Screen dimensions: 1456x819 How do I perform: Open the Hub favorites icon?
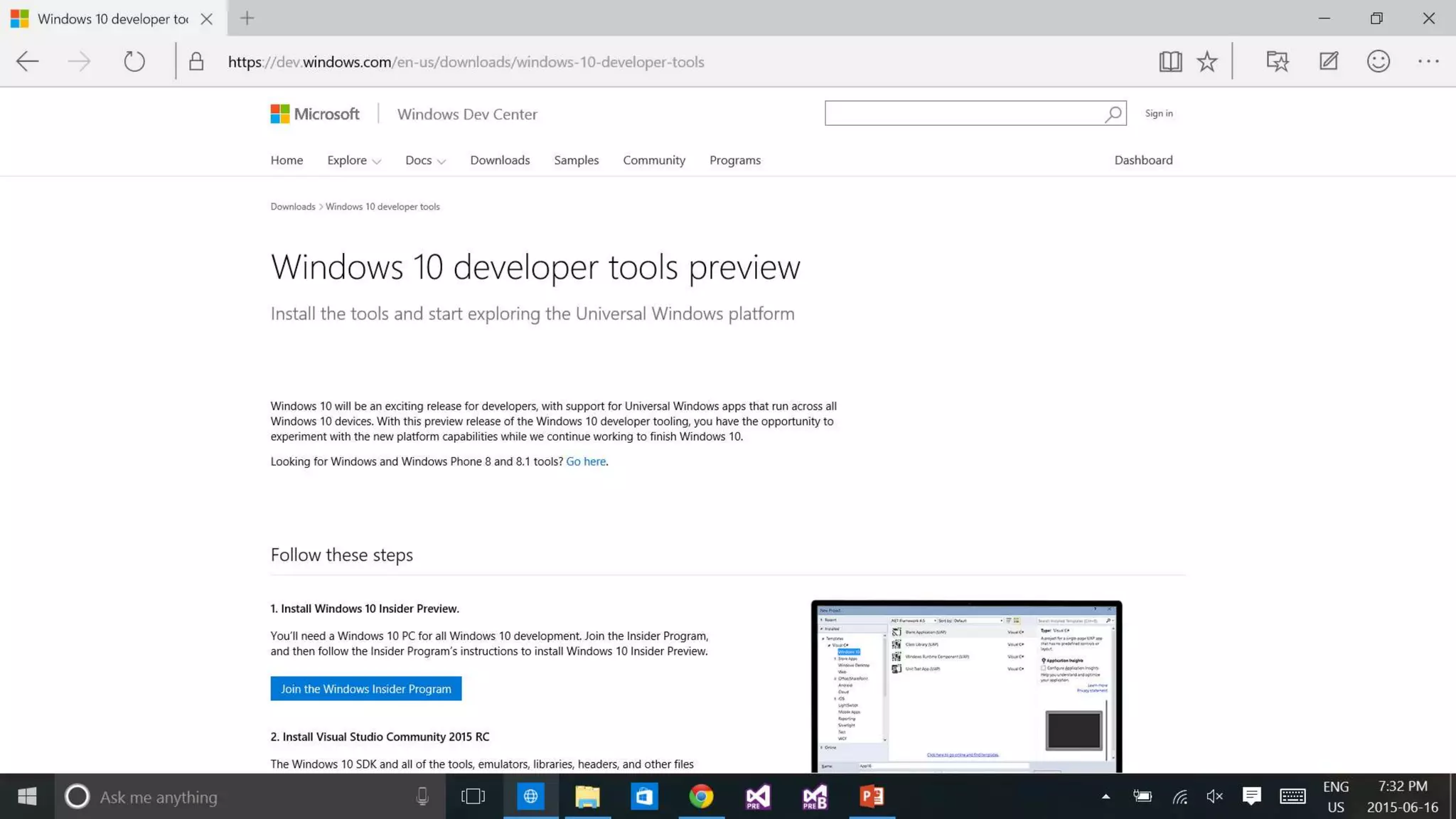1278,61
